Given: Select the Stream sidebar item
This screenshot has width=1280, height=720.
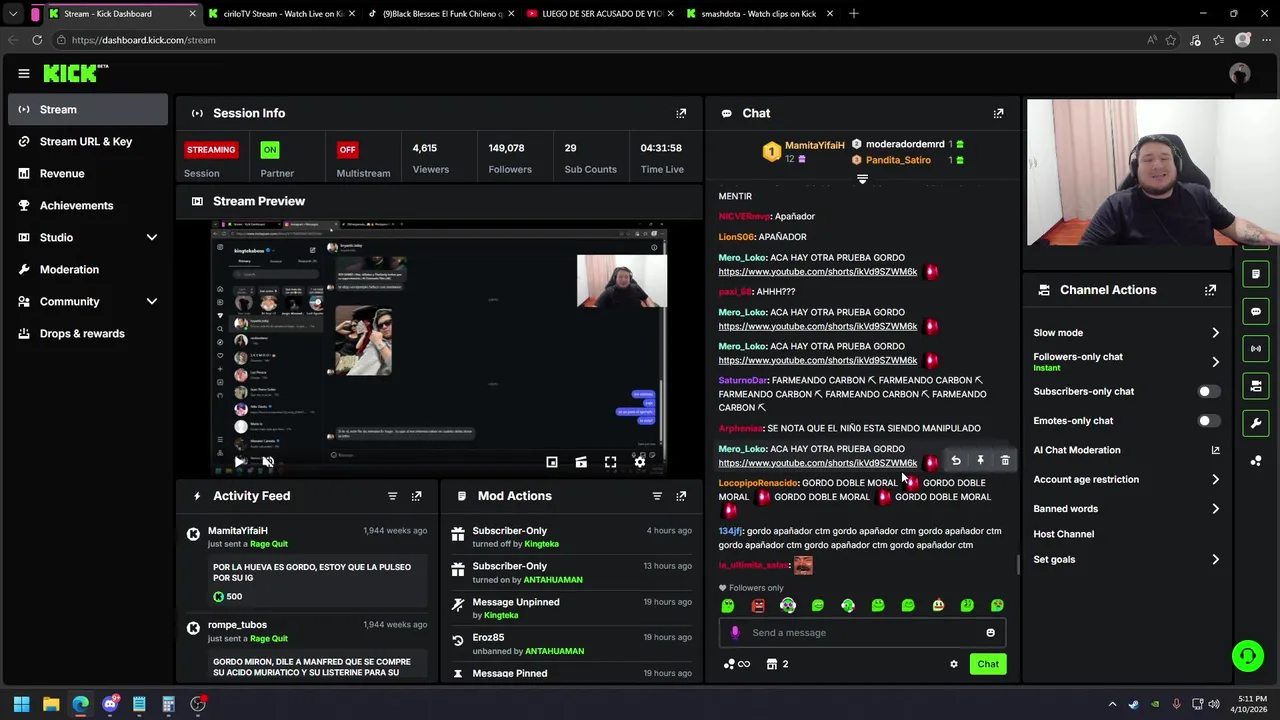Looking at the screenshot, I should (x=88, y=109).
